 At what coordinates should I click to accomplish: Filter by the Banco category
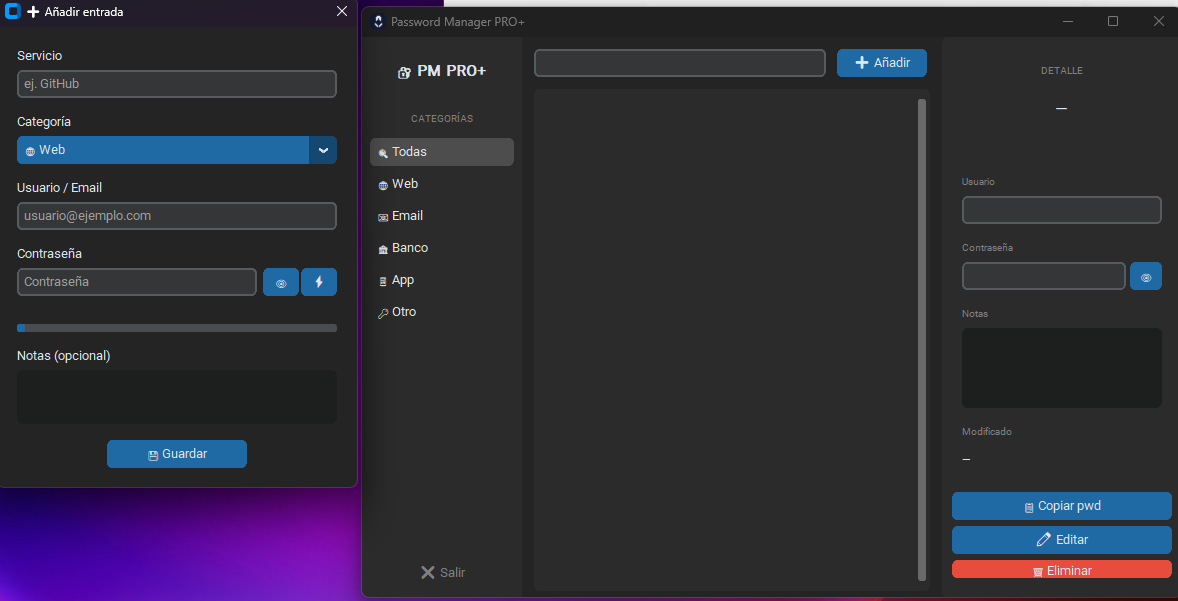click(442, 248)
